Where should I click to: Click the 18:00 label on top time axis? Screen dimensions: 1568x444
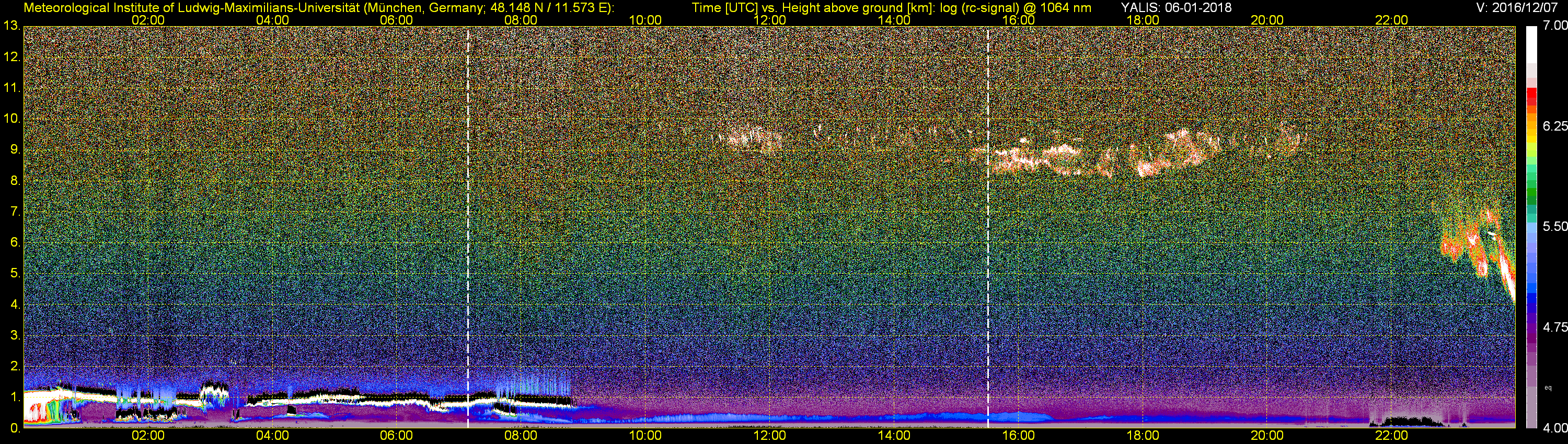tap(1143, 20)
